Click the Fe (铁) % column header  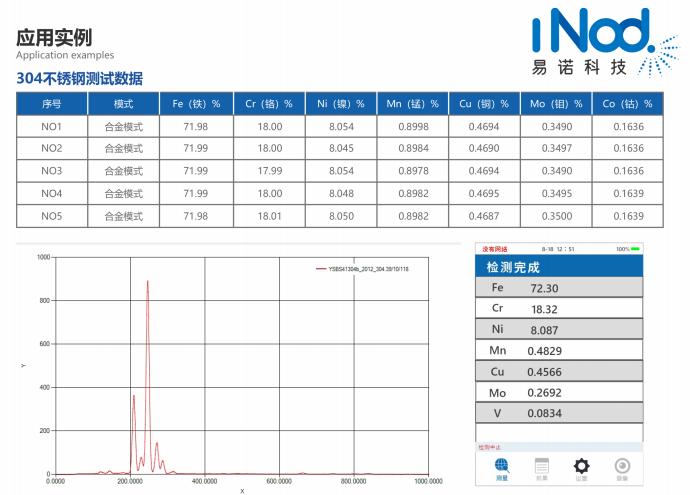pyautogui.click(x=196, y=104)
